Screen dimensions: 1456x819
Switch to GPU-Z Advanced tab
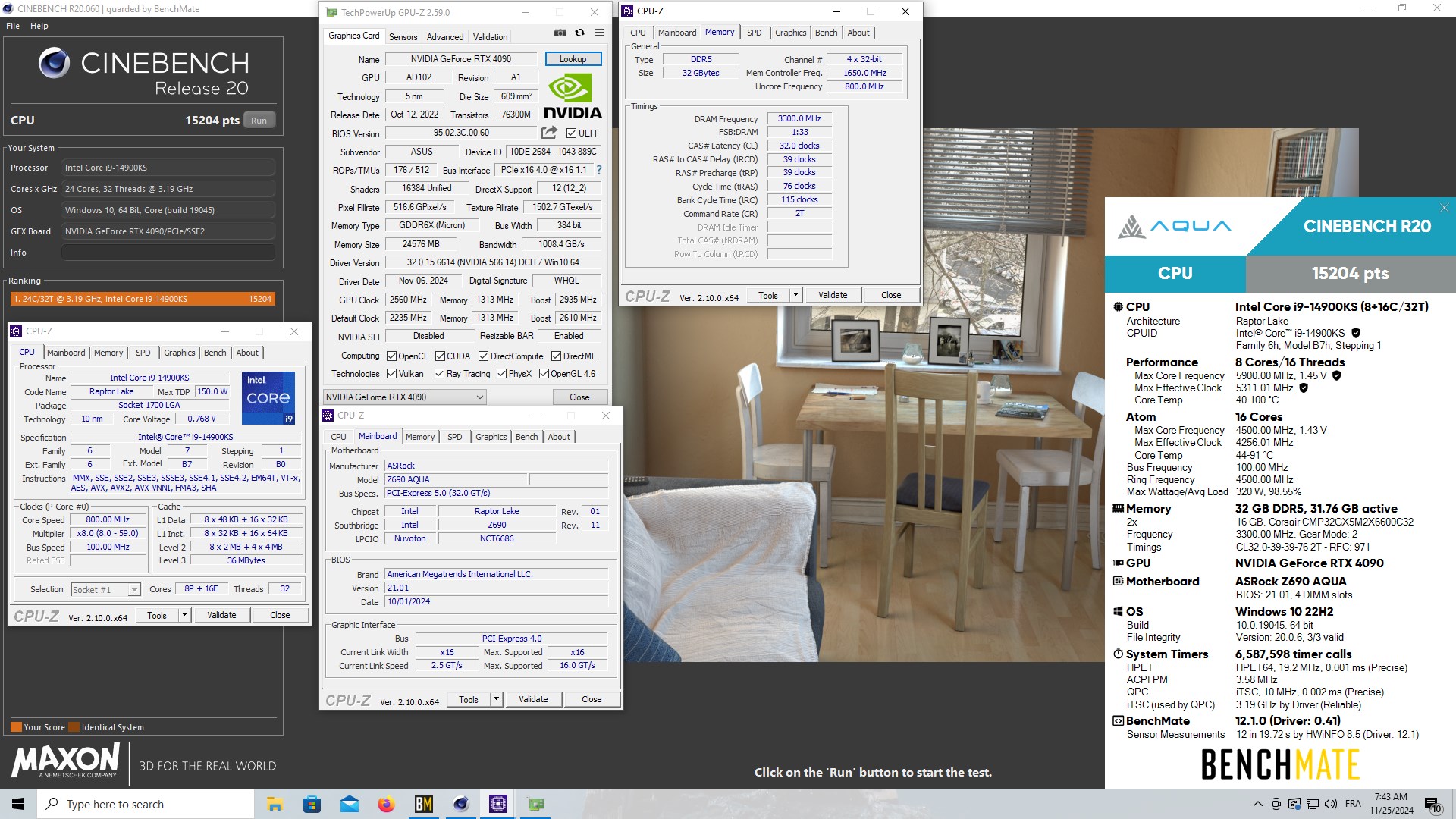click(x=445, y=36)
